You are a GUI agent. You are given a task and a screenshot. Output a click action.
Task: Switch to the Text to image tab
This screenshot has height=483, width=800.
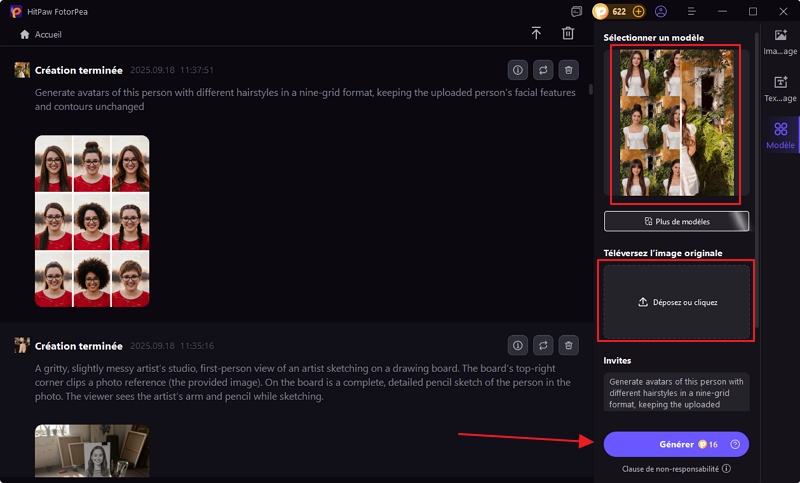pos(780,88)
